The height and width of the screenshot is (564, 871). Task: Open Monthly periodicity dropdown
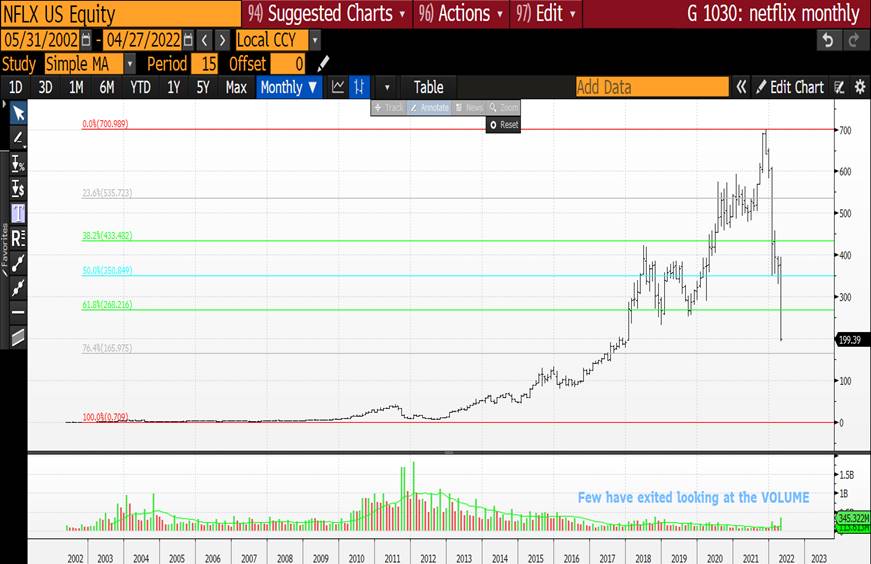click(289, 87)
